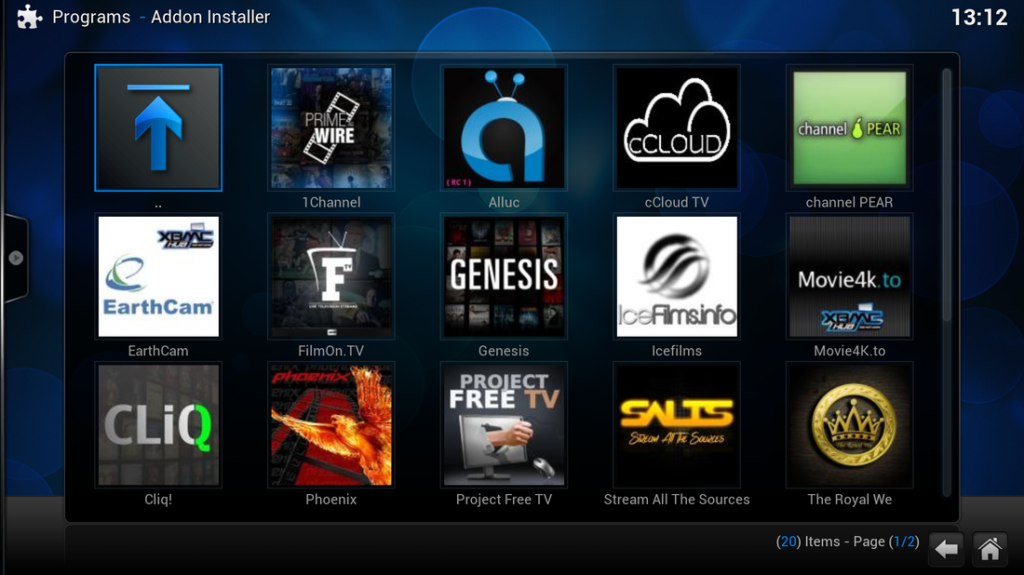Open the 1Channel PrimeWire addon icon
Image resolution: width=1024 pixels, height=575 pixels.
click(331, 128)
